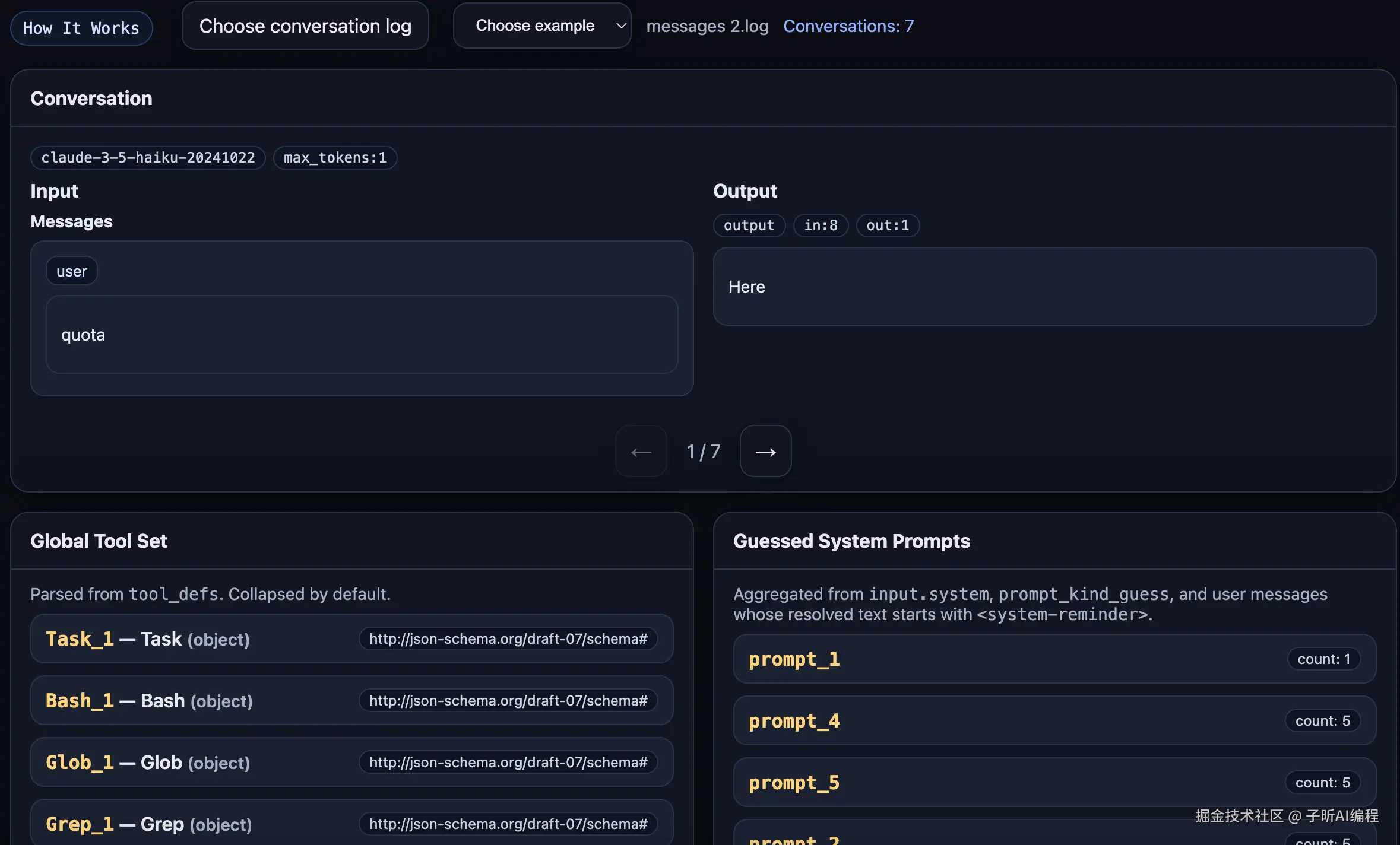Click the Task_1 schema URL badge
The height and width of the screenshot is (845, 1400).
tap(508, 639)
